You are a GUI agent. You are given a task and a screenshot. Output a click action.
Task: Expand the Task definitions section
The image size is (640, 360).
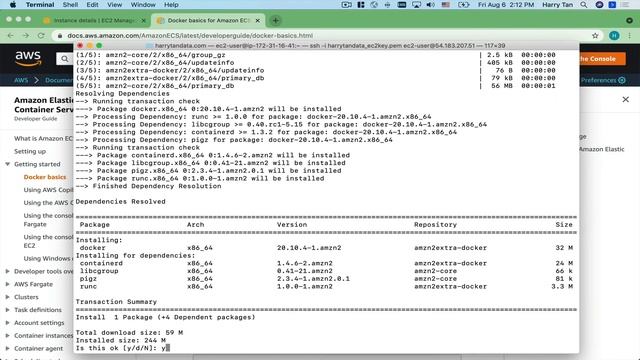pyautogui.click(x=7, y=310)
